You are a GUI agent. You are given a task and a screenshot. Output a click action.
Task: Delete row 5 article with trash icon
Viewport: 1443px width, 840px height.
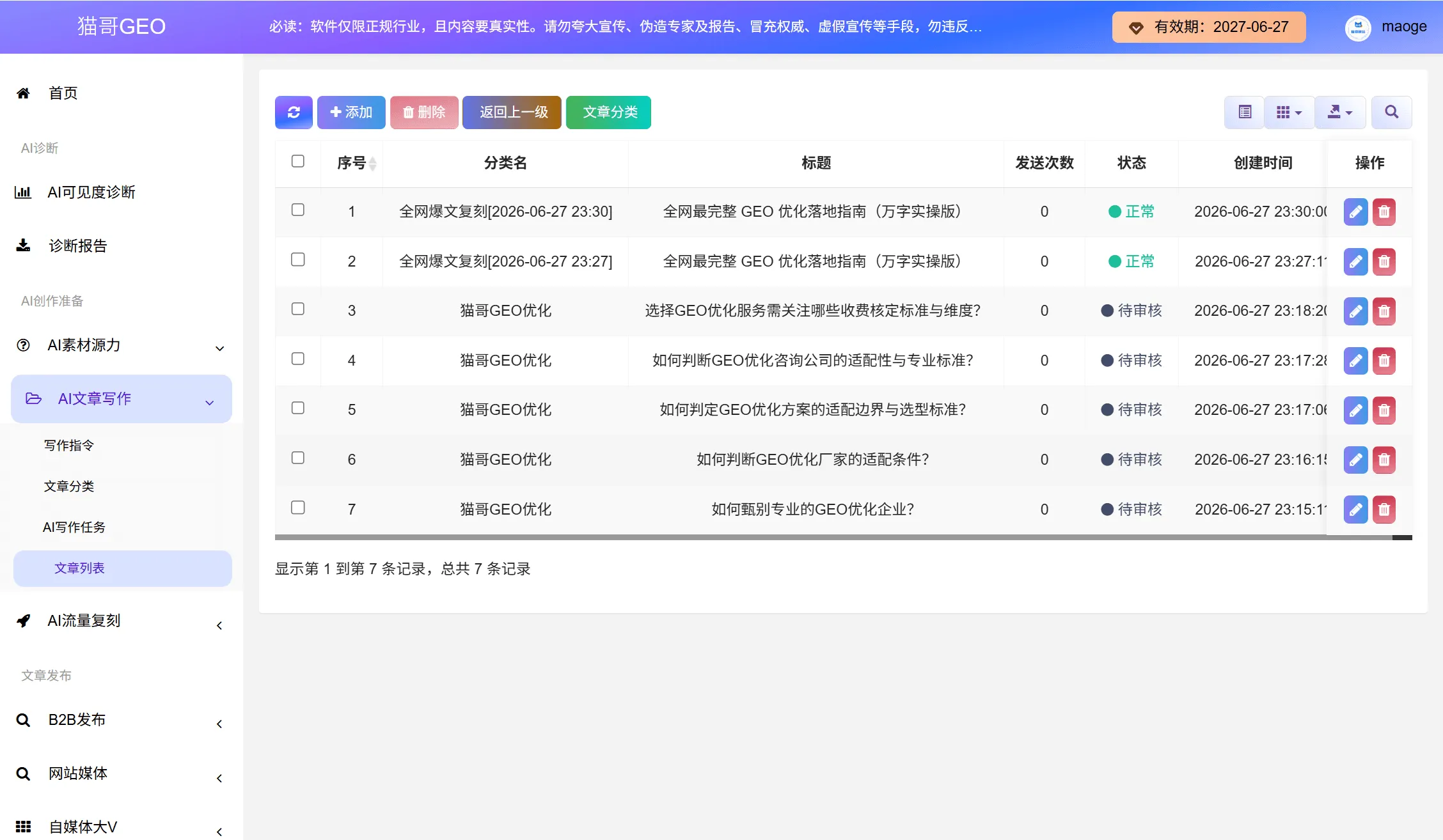click(x=1384, y=410)
